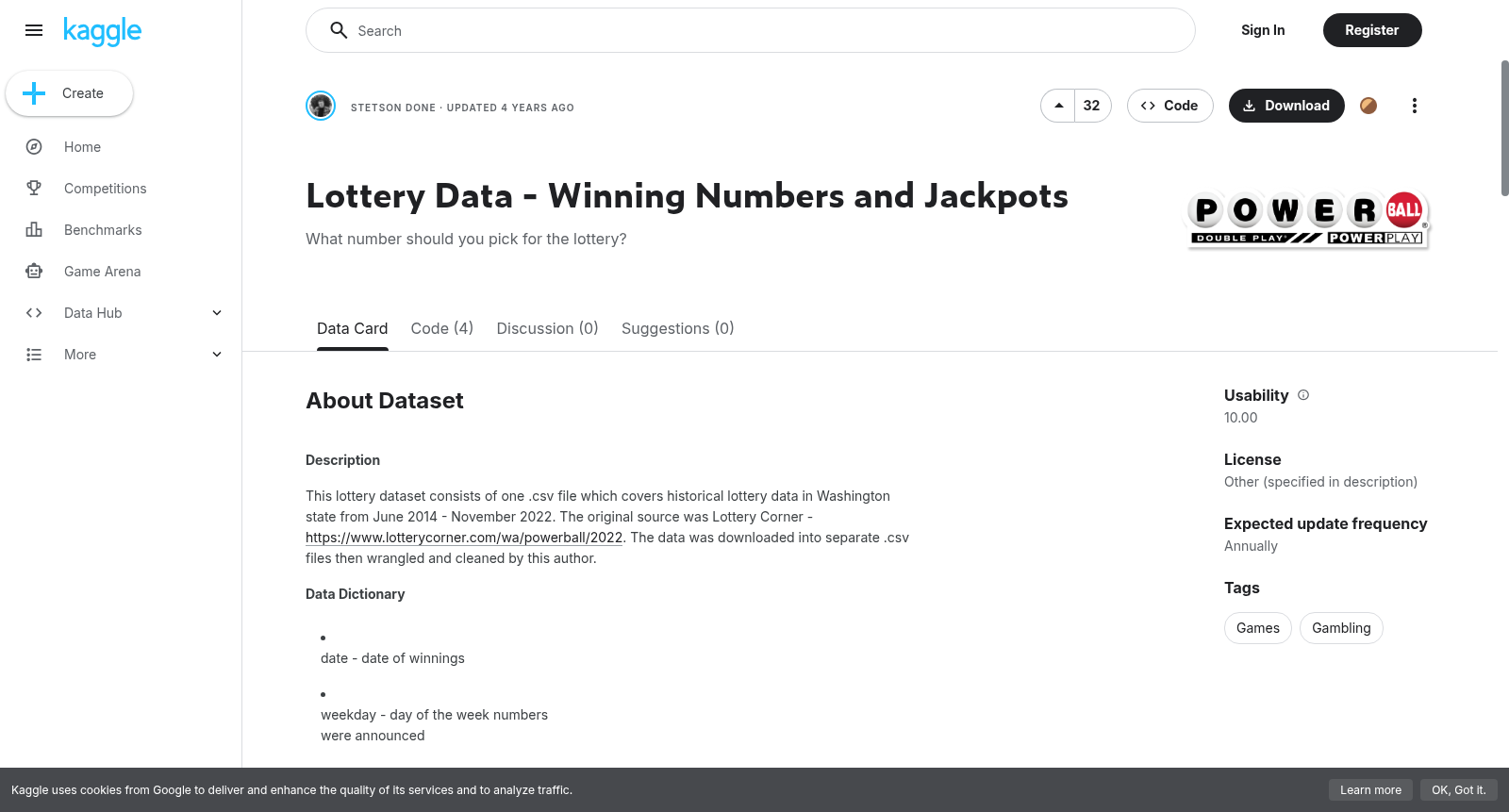1509x812 pixels.
Task: Expand the More section
Action: [x=217, y=355]
